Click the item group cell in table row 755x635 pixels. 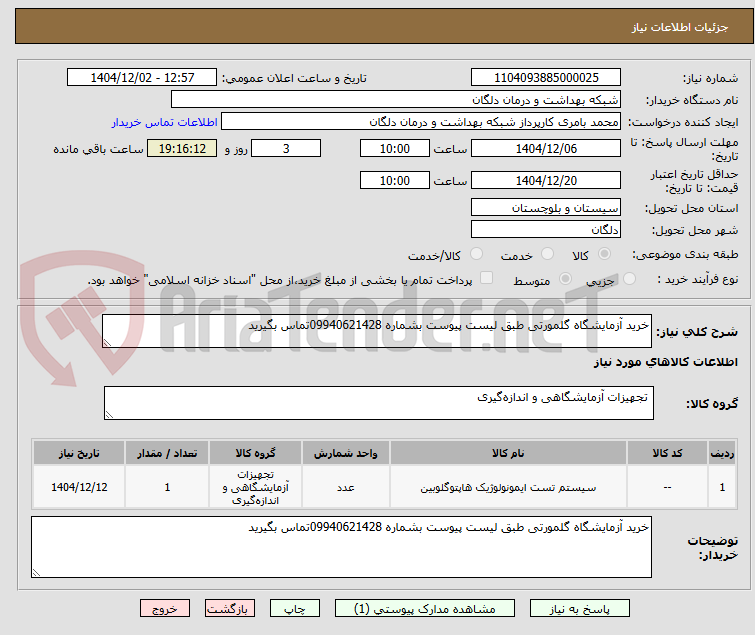[x=255, y=487]
